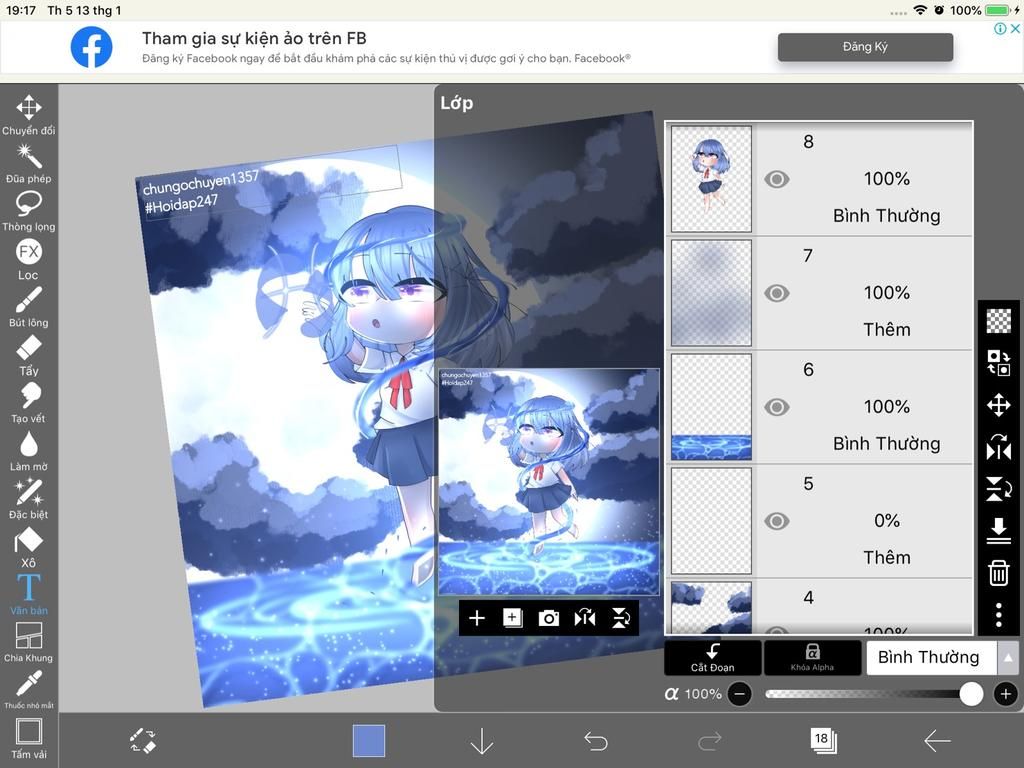Select the Tấm vải canvas tool

point(29,739)
